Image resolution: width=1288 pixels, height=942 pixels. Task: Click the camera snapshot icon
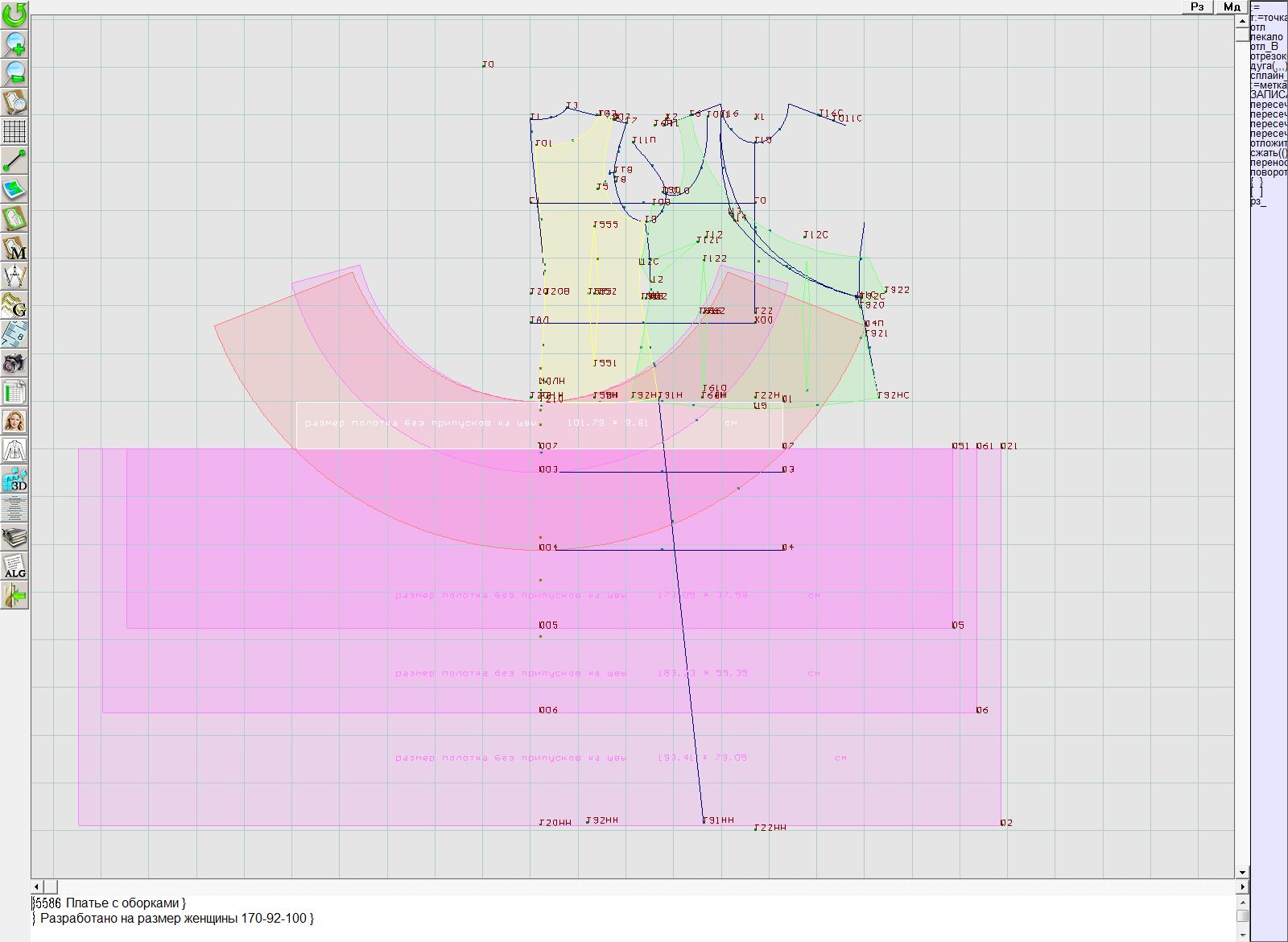point(14,363)
